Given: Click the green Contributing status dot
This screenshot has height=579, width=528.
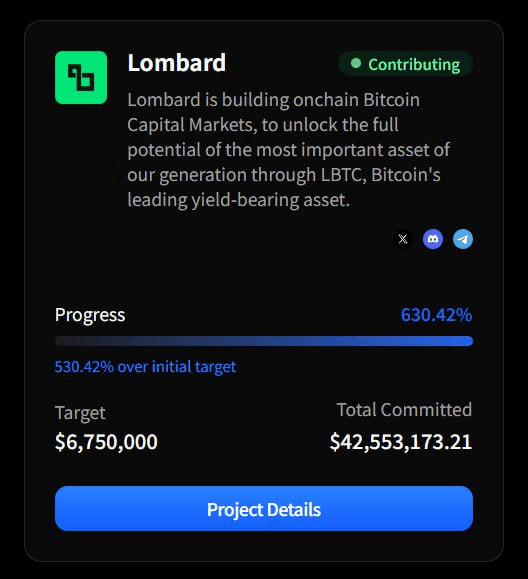Looking at the screenshot, I should (x=356, y=64).
